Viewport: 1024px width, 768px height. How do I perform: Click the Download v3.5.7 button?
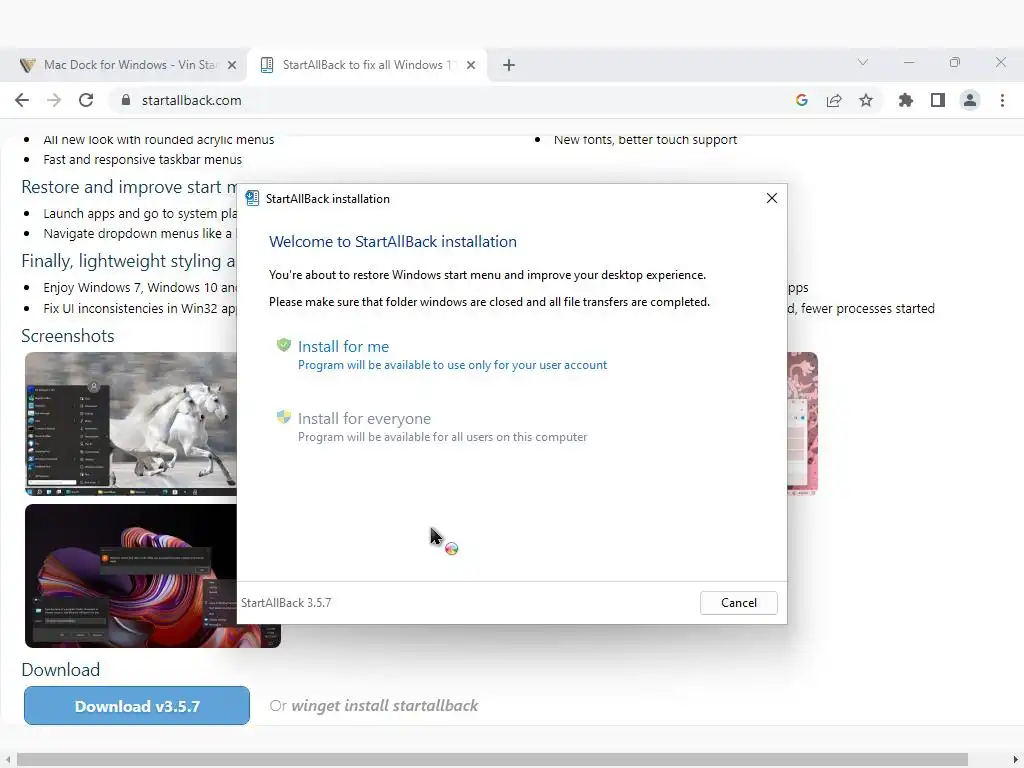click(136, 706)
